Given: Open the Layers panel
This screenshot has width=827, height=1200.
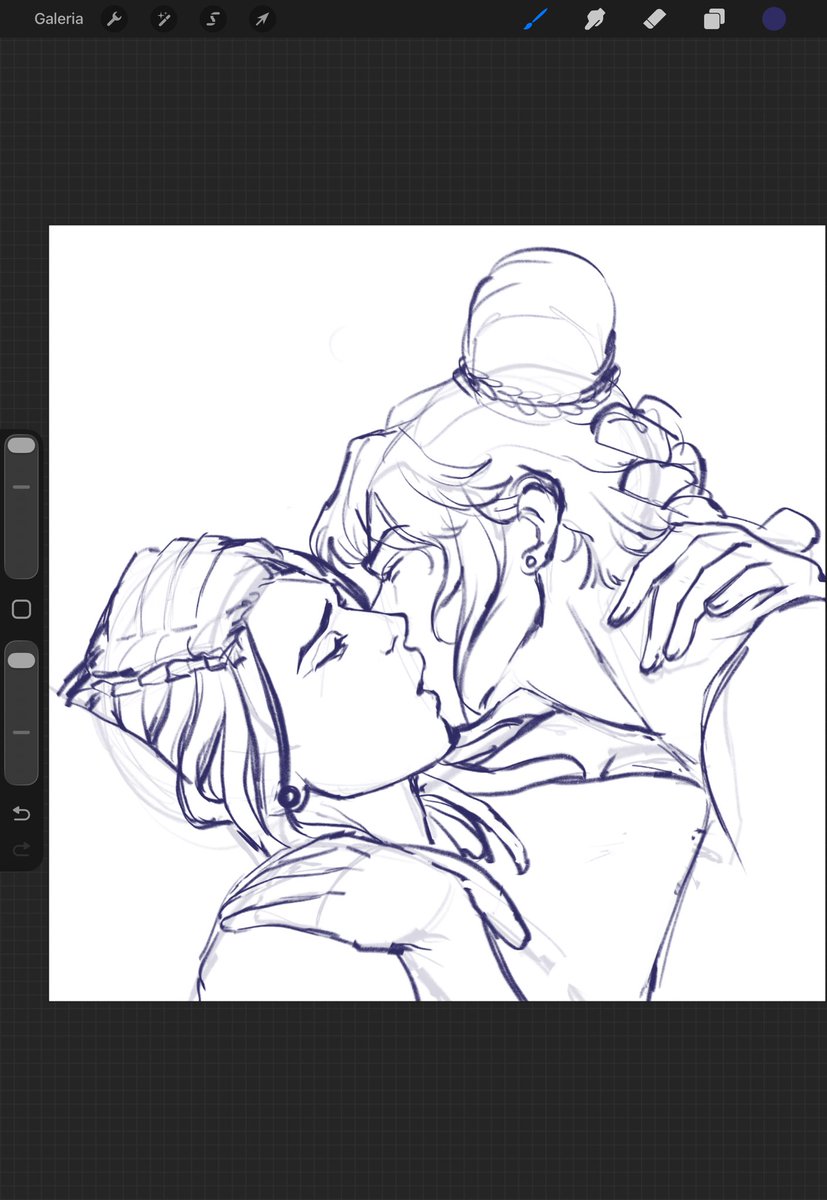Looking at the screenshot, I should 714,19.
